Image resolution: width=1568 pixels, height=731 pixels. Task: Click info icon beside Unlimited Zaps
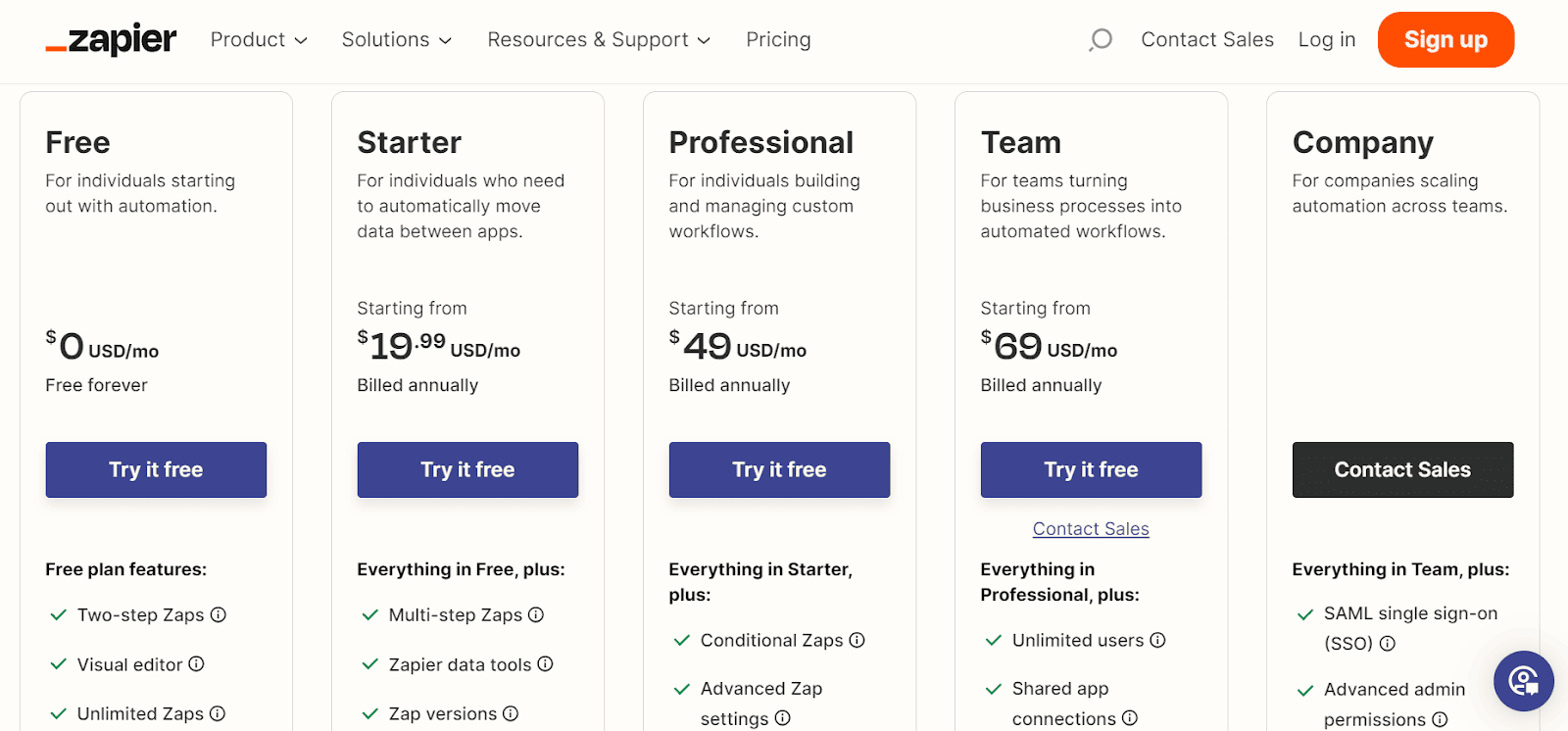point(218,713)
